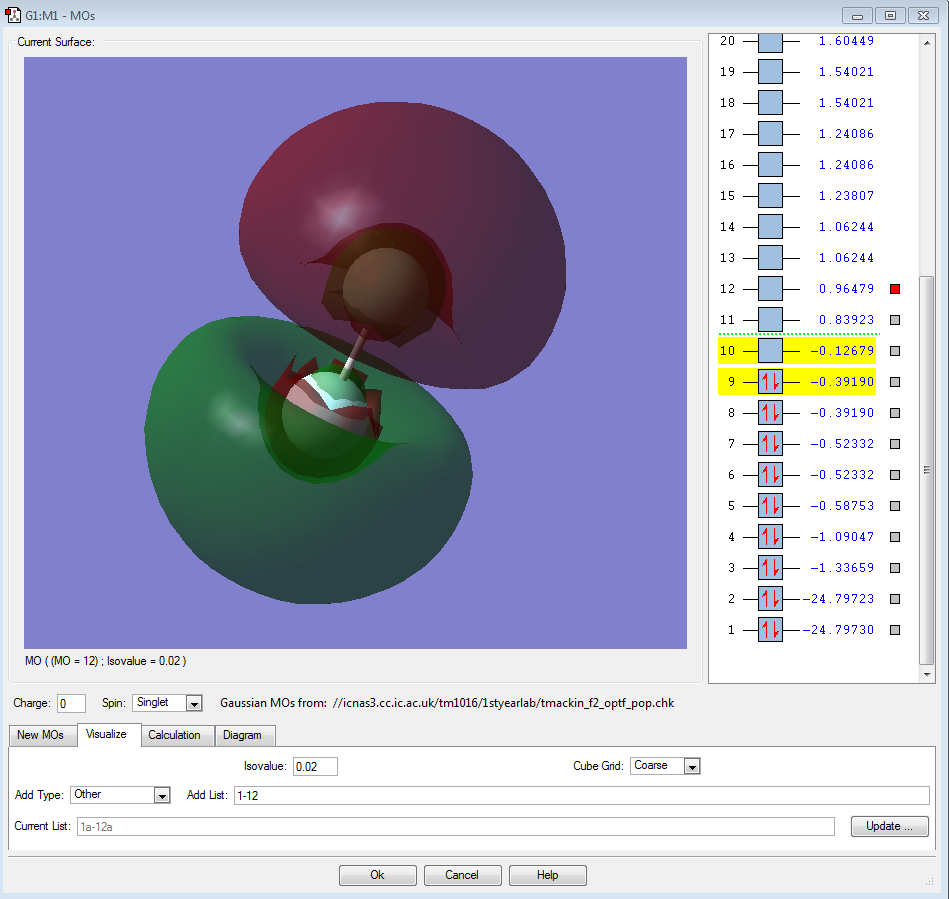
Task: Open the Diagram tab
Action: 242,735
